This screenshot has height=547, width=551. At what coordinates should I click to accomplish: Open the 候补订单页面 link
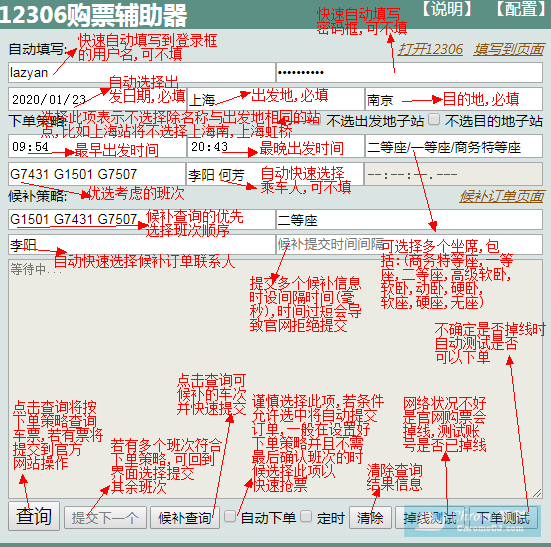pyautogui.click(x=502, y=196)
